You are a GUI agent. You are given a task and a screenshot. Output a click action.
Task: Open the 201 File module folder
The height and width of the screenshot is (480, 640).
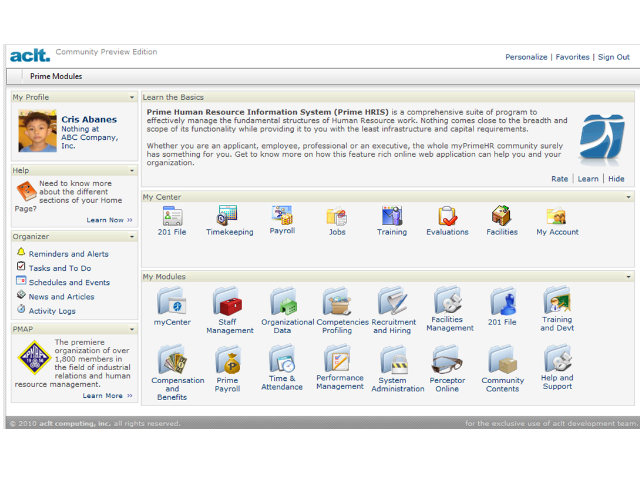pyautogui.click(x=502, y=301)
